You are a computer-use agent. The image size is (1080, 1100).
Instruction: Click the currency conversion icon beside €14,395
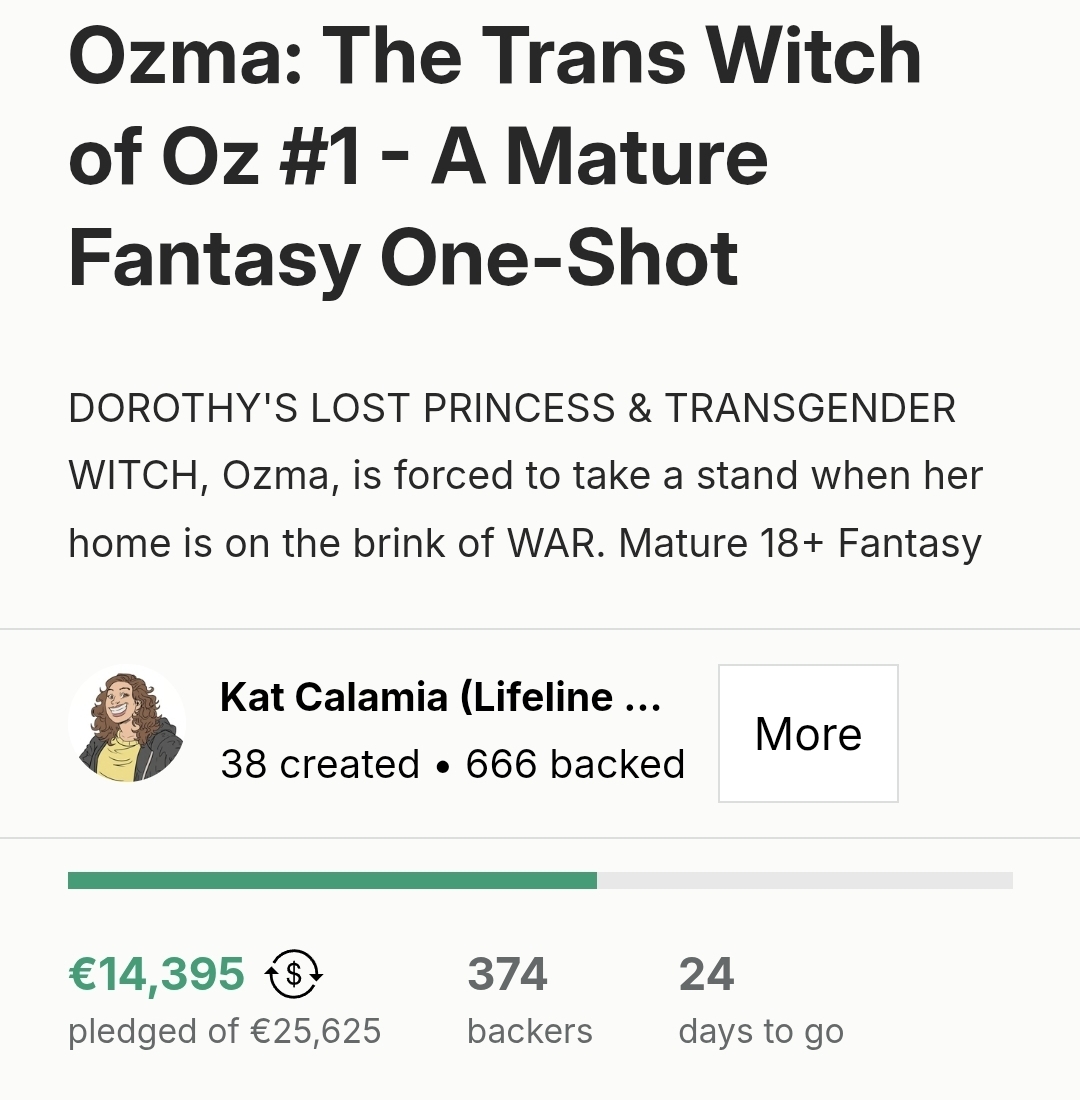click(x=293, y=975)
